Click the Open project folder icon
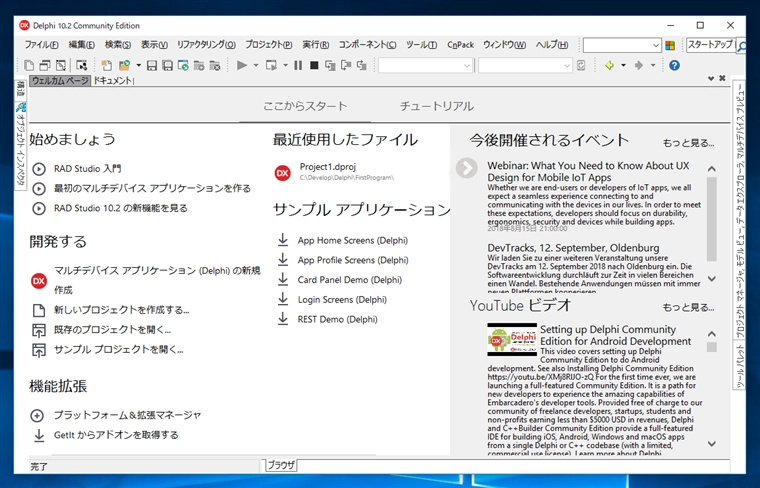The height and width of the screenshot is (488, 760). pos(125,65)
